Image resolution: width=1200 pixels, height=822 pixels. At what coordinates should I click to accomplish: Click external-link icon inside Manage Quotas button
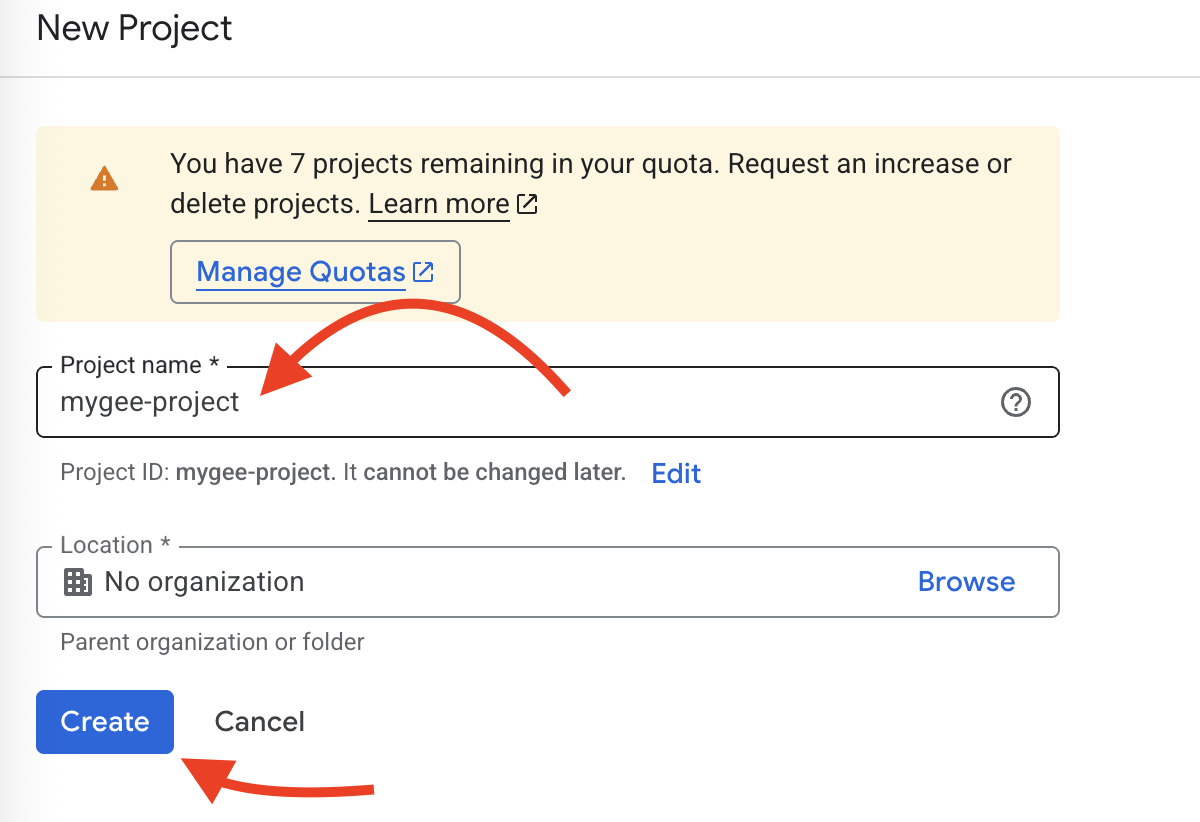click(424, 272)
